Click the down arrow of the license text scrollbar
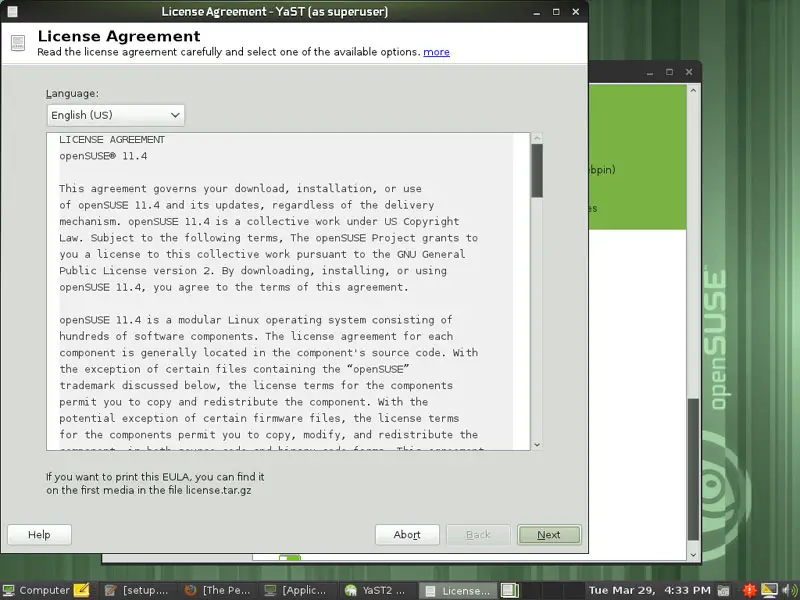Image resolution: width=800 pixels, height=600 pixels. pyautogui.click(x=537, y=445)
